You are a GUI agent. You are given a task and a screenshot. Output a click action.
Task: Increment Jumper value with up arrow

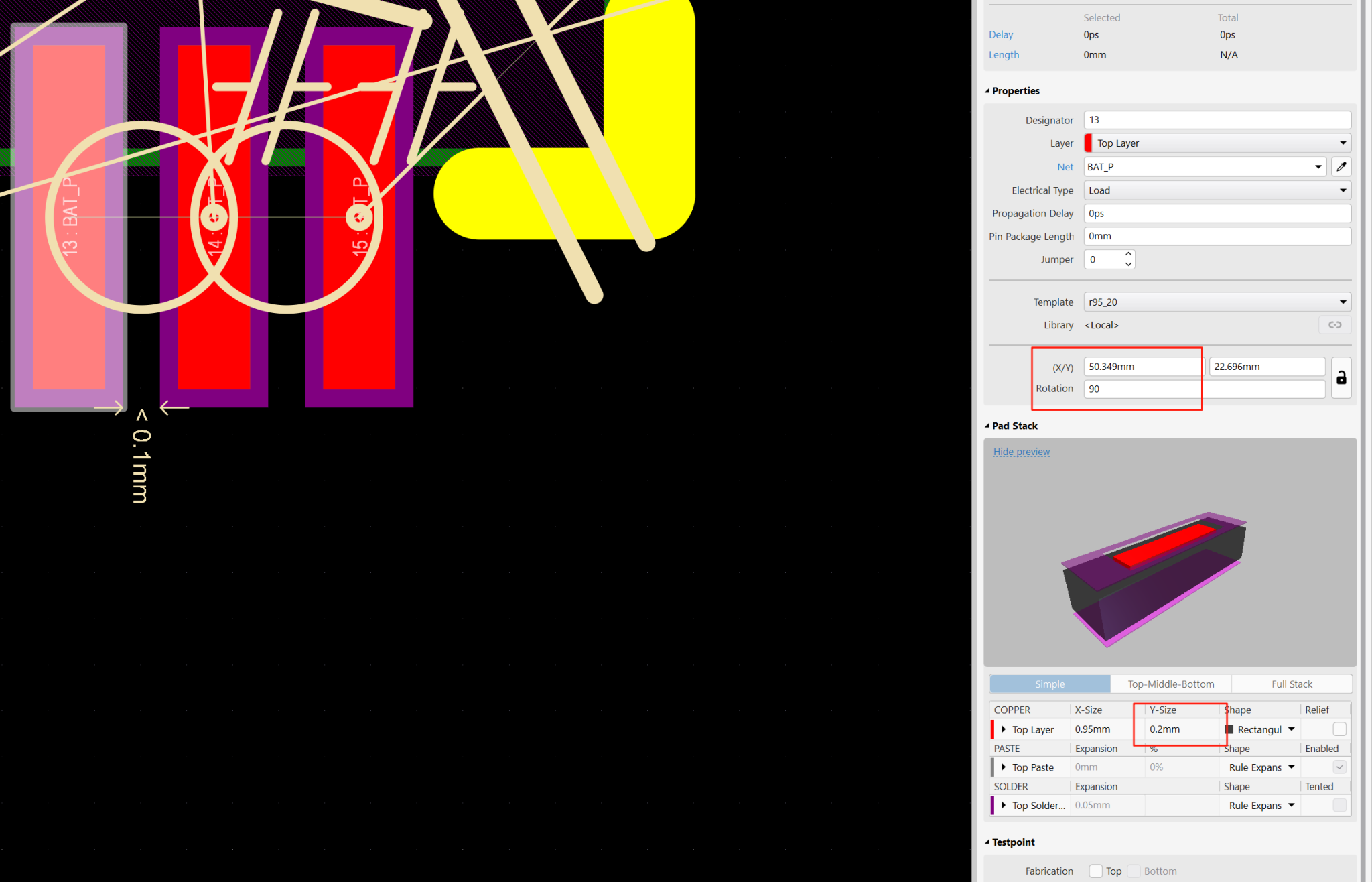point(1128,255)
